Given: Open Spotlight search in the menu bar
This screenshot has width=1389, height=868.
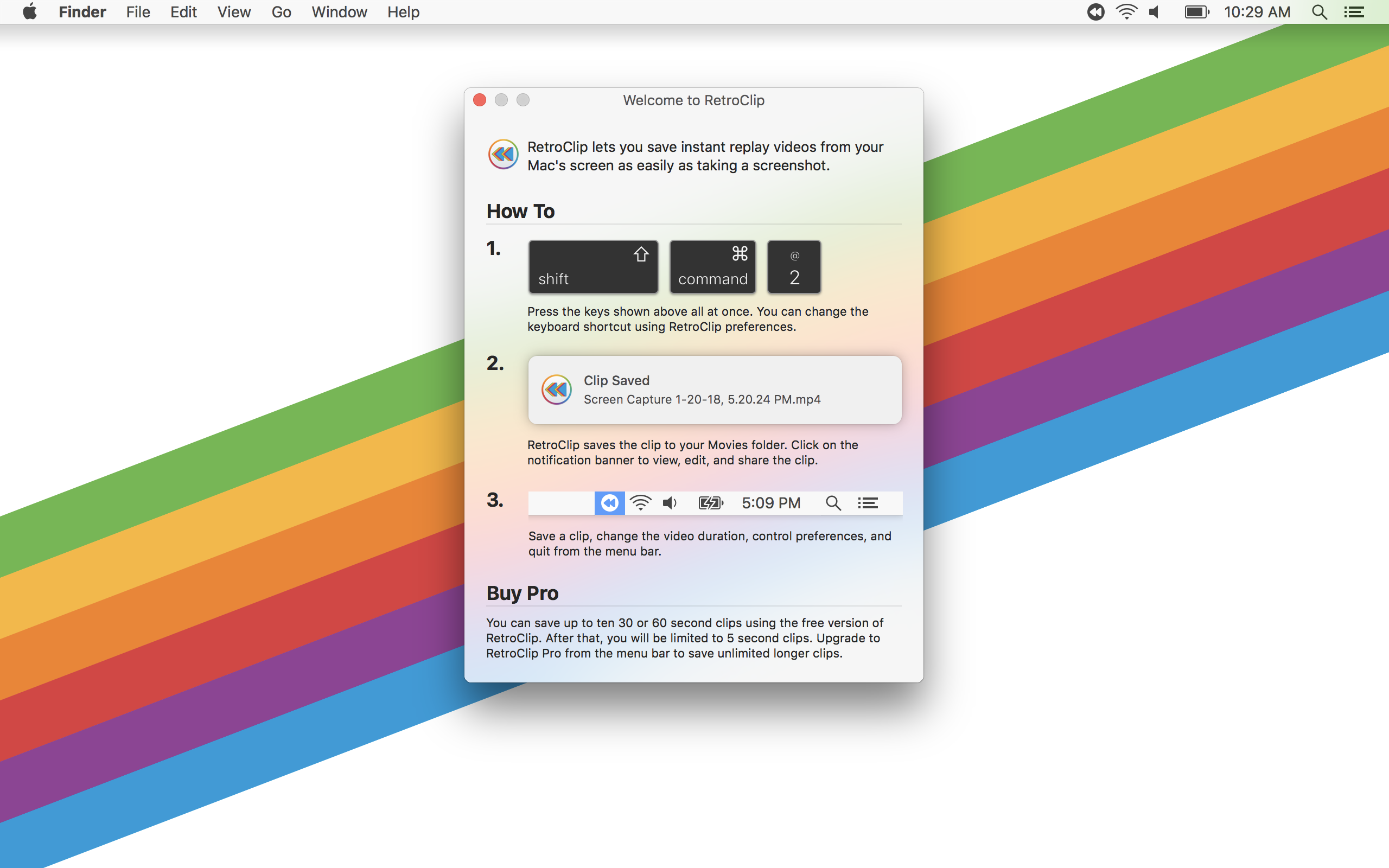Looking at the screenshot, I should click(1319, 12).
